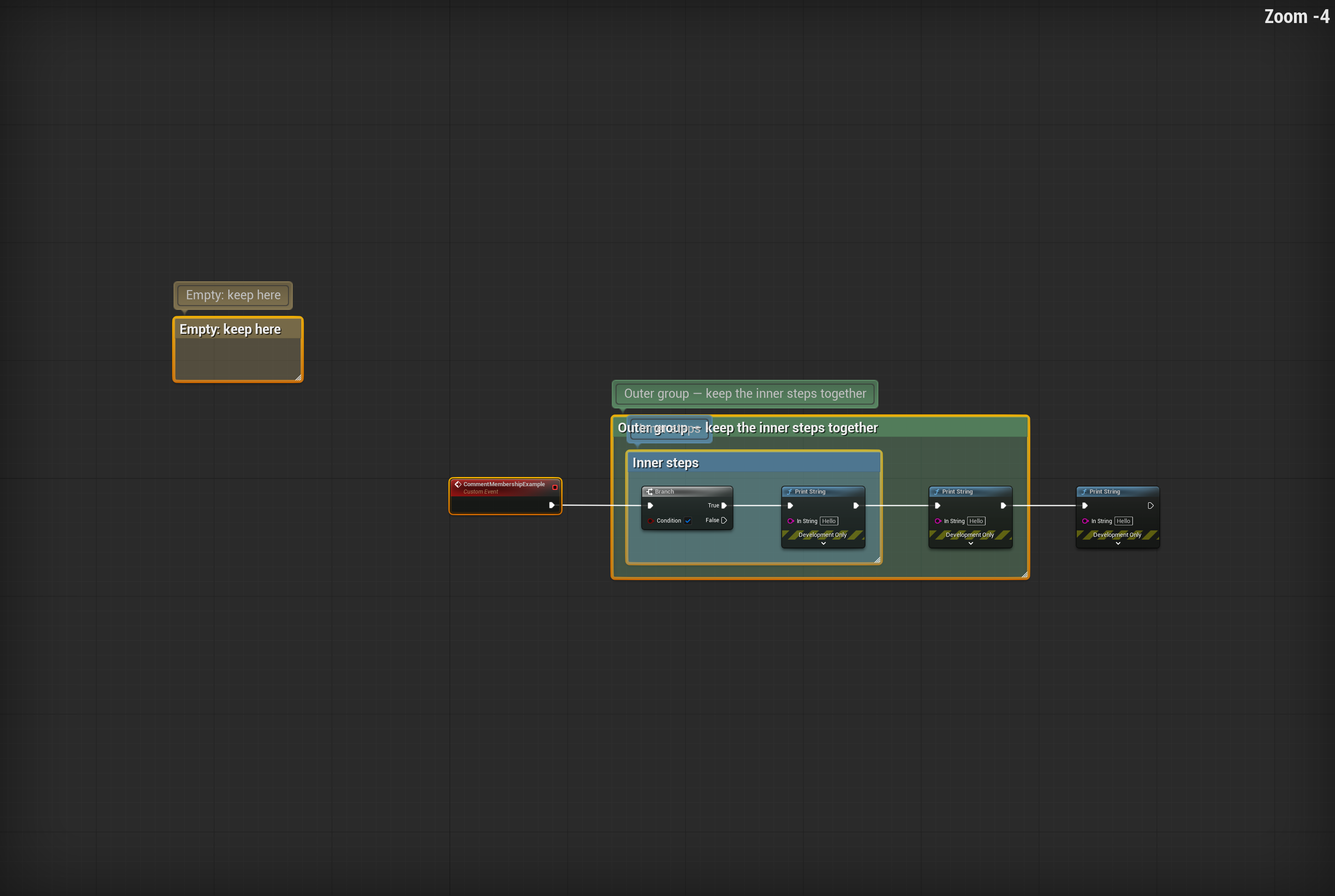Click In String pin of Print String outside all comments

pos(1085,521)
